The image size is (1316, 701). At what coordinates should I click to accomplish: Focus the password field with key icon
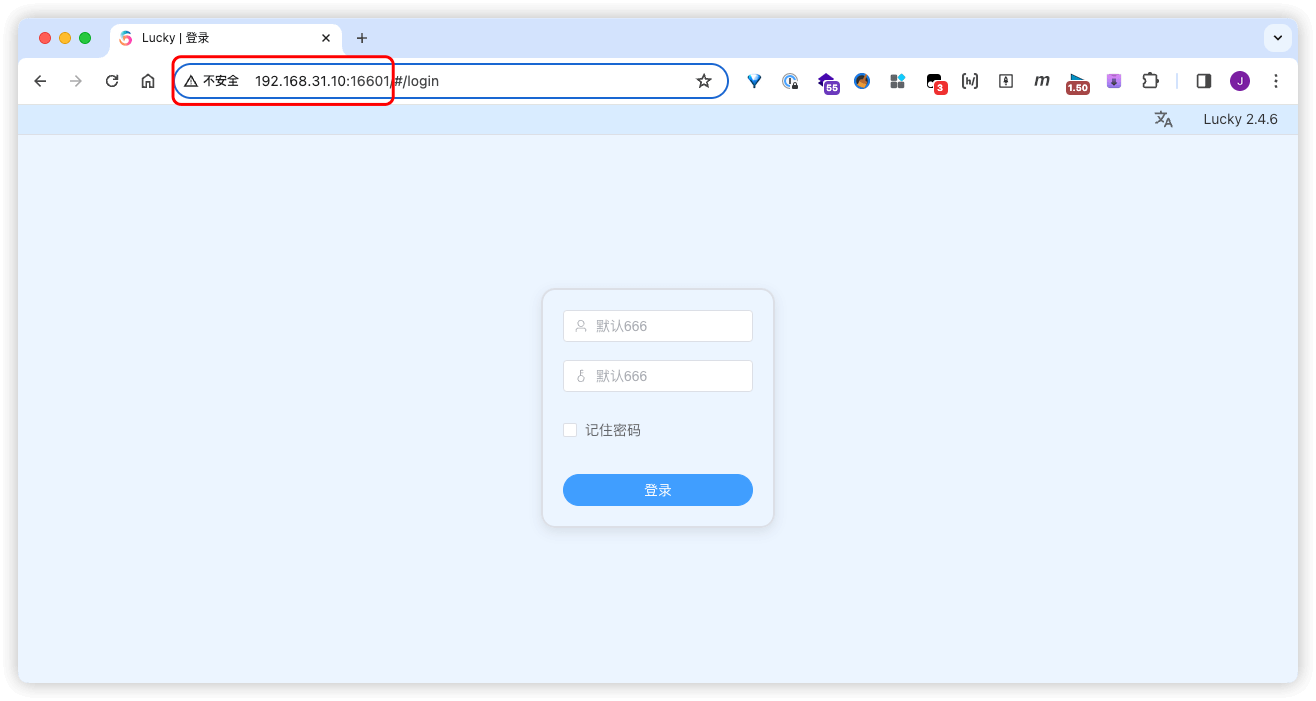[658, 376]
